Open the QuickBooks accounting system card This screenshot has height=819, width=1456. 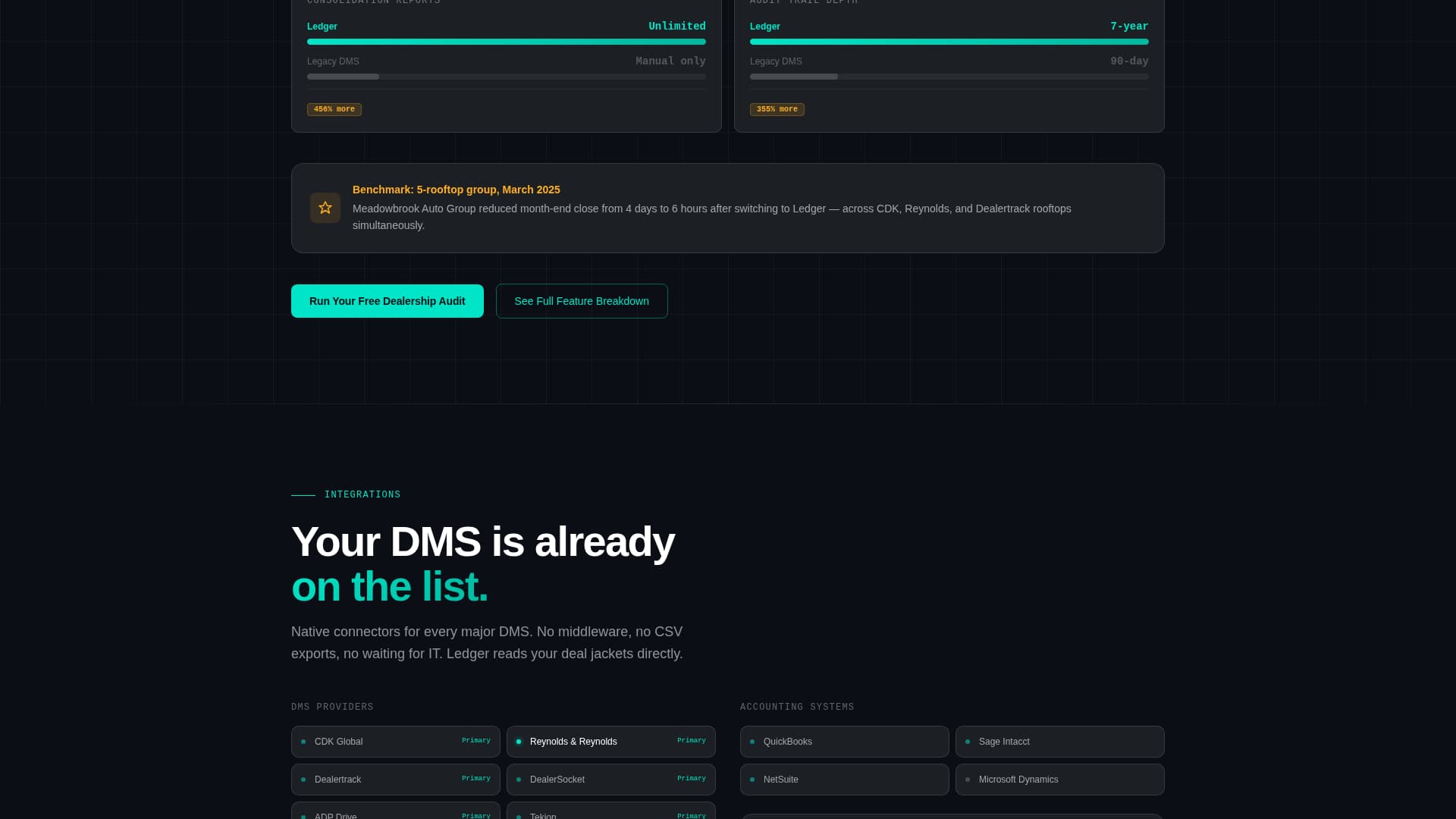[x=845, y=742]
